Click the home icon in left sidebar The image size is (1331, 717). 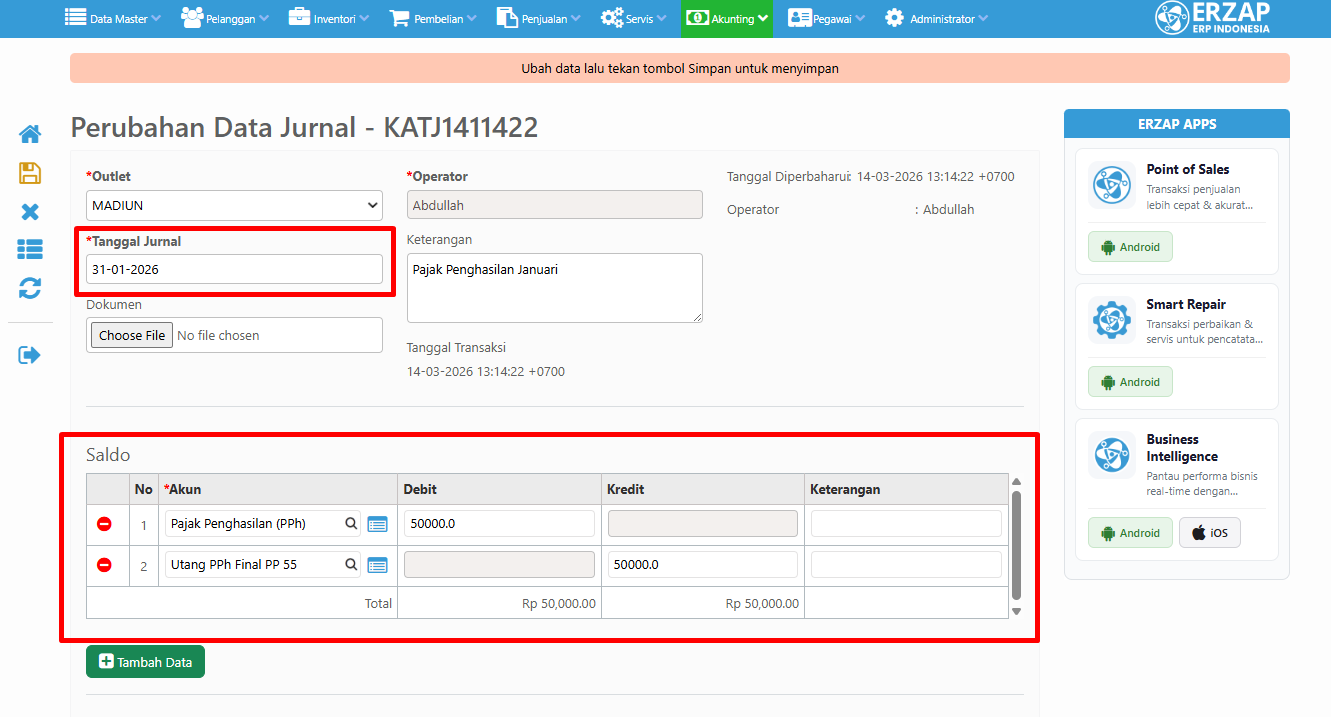pyautogui.click(x=30, y=134)
